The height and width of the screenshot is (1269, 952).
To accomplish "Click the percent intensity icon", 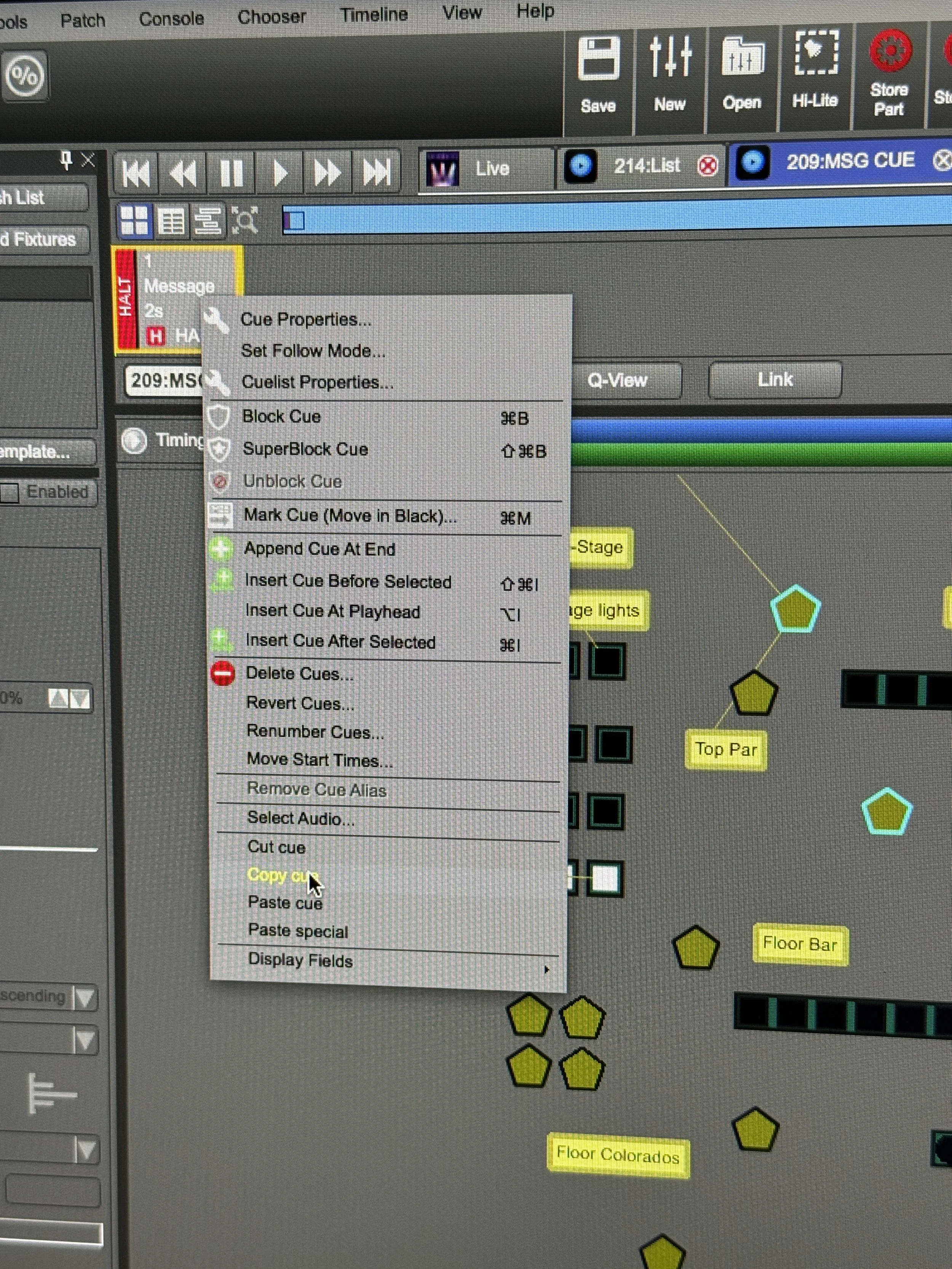I will (24, 76).
